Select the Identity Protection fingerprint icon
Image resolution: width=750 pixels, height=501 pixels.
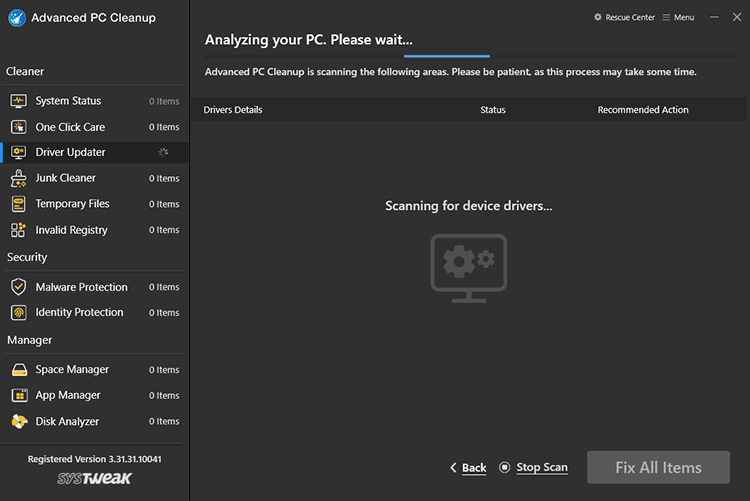click(x=18, y=312)
